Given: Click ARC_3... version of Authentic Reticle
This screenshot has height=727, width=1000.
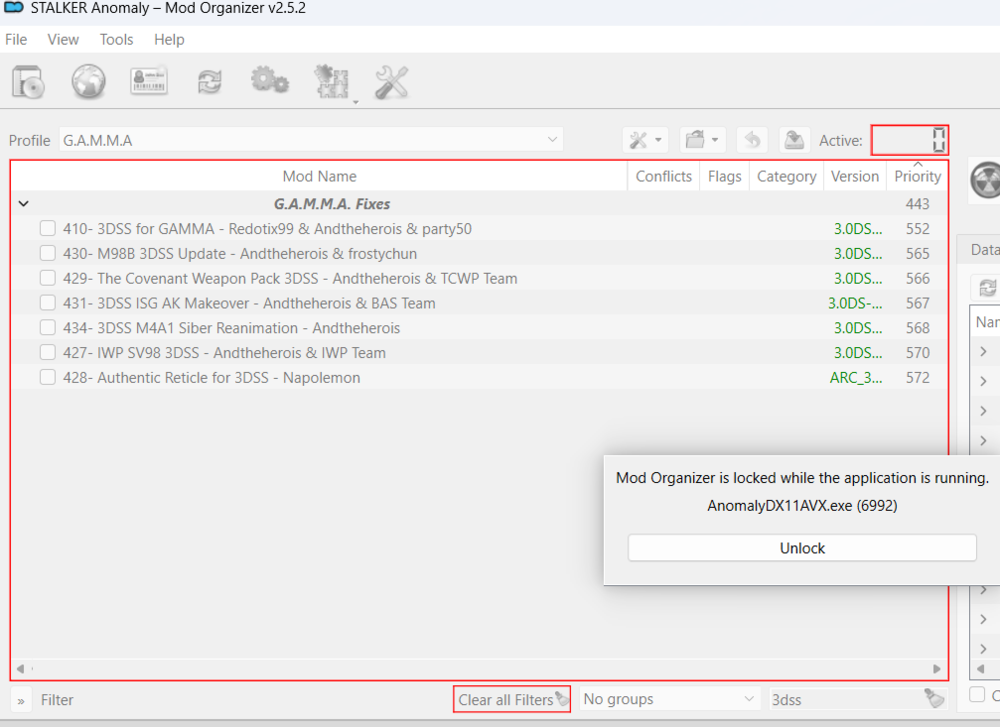Looking at the screenshot, I should click(x=856, y=378).
